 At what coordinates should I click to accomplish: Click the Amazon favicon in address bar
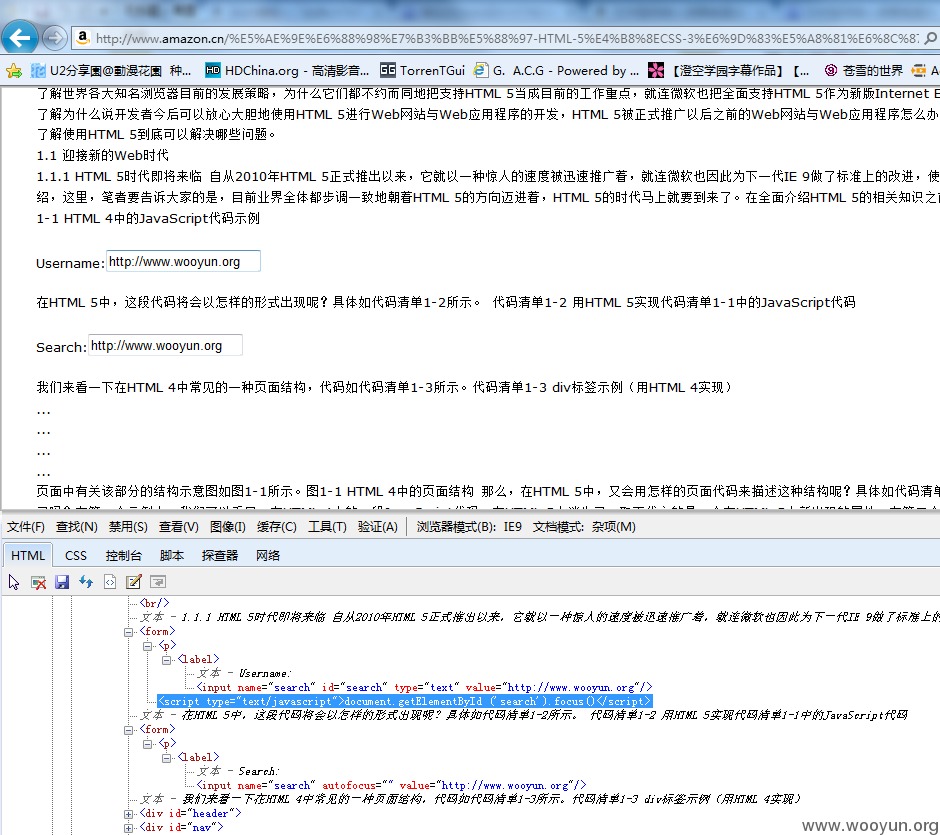[x=83, y=38]
